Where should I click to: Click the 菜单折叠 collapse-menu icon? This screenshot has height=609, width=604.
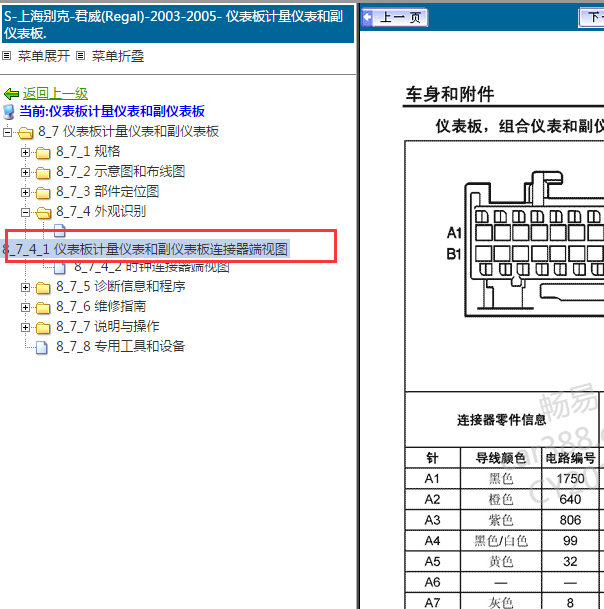pyautogui.click(x=80, y=56)
